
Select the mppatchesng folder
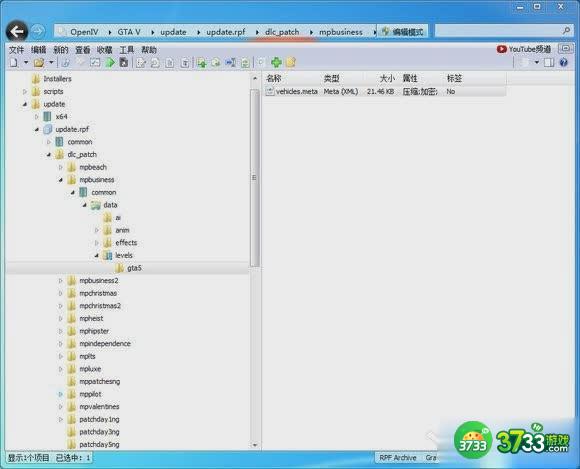(100, 381)
